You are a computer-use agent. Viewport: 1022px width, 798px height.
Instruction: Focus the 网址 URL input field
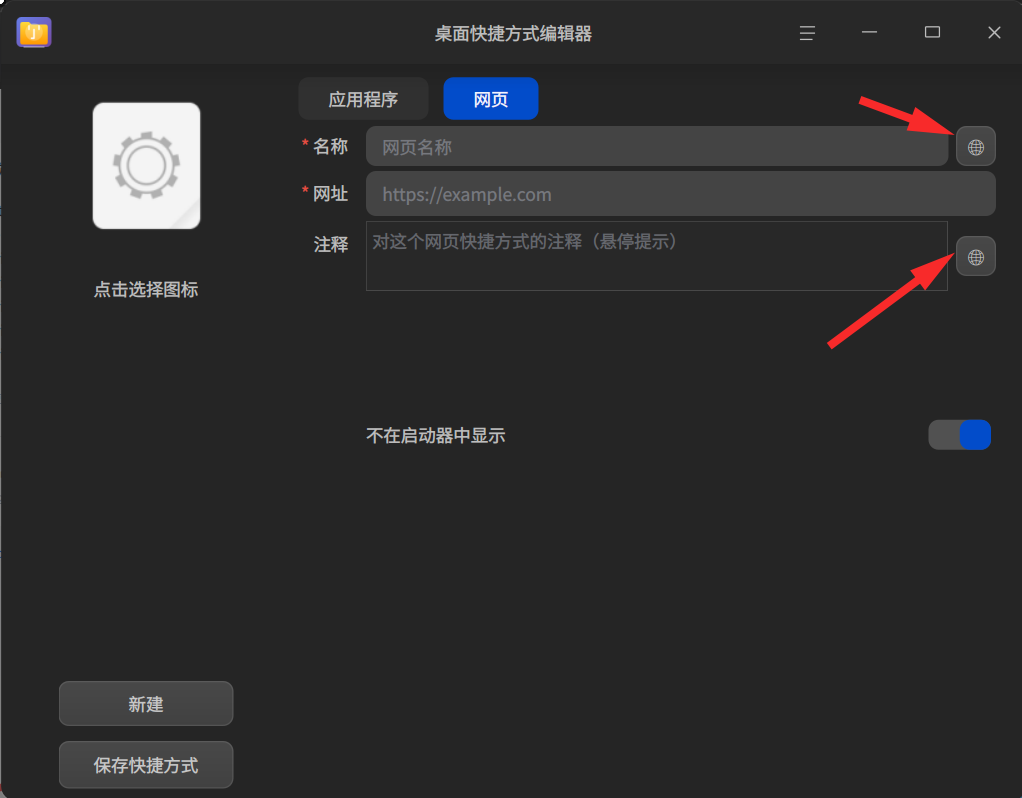tap(680, 194)
